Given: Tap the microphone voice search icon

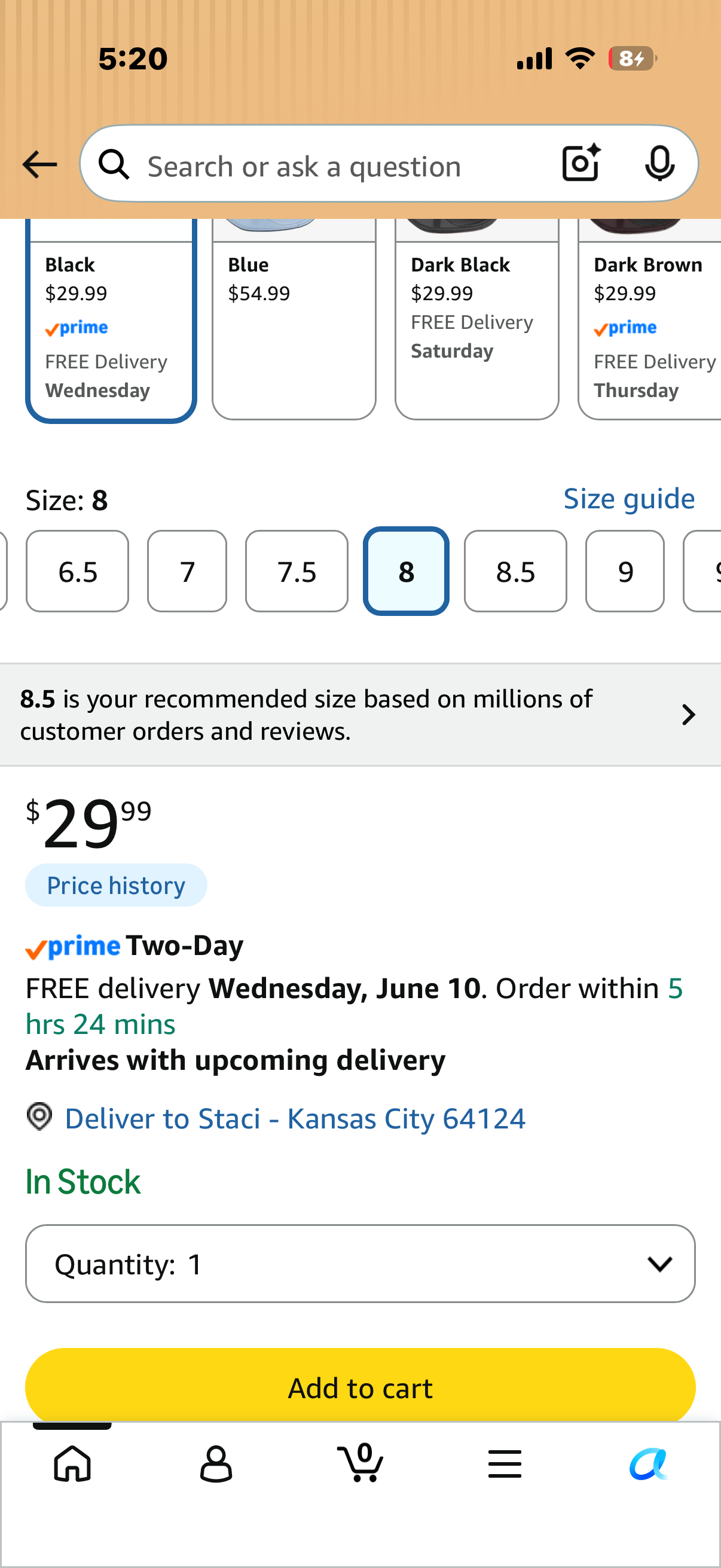Looking at the screenshot, I should [x=659, y=164].
